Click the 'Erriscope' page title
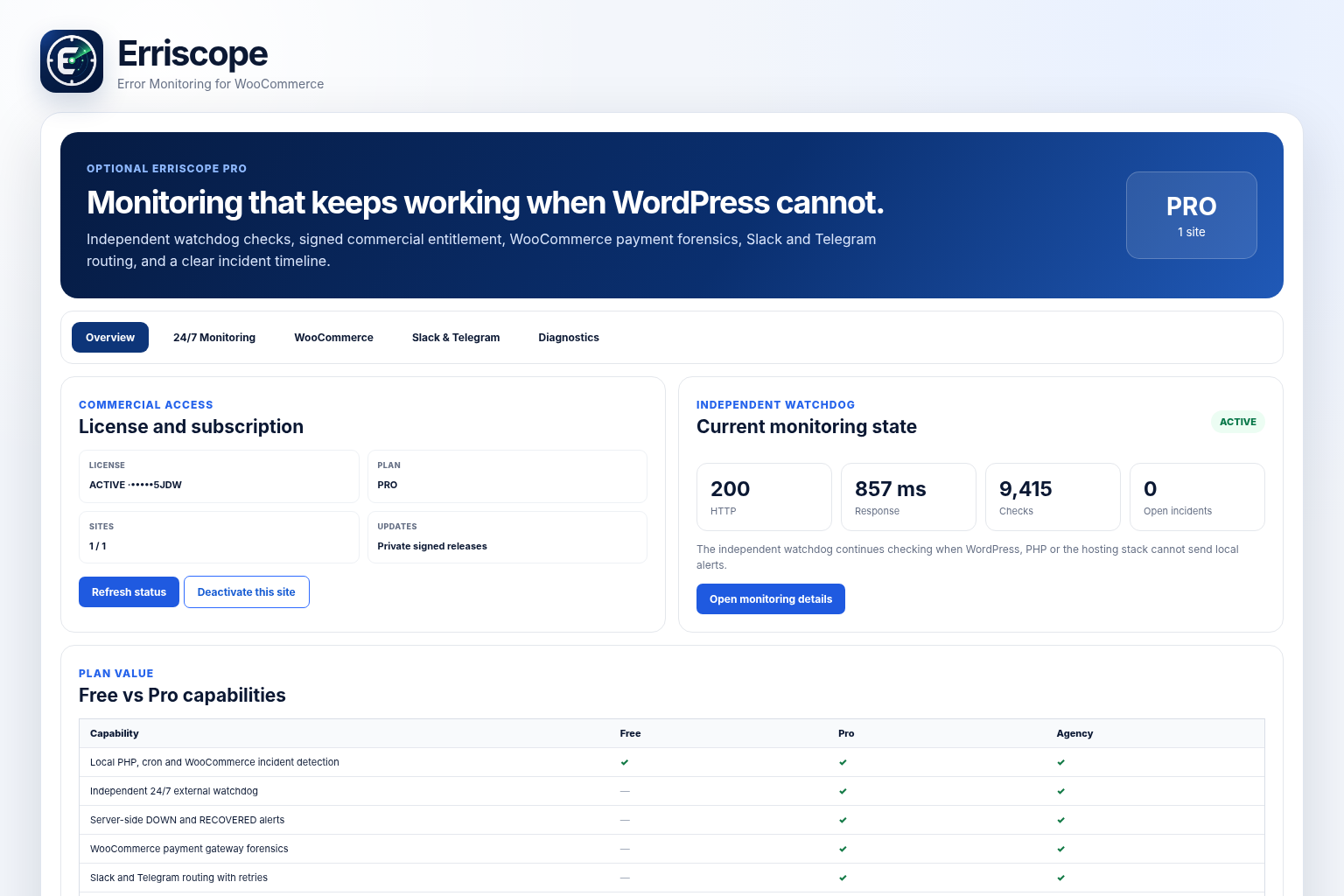 192,53
